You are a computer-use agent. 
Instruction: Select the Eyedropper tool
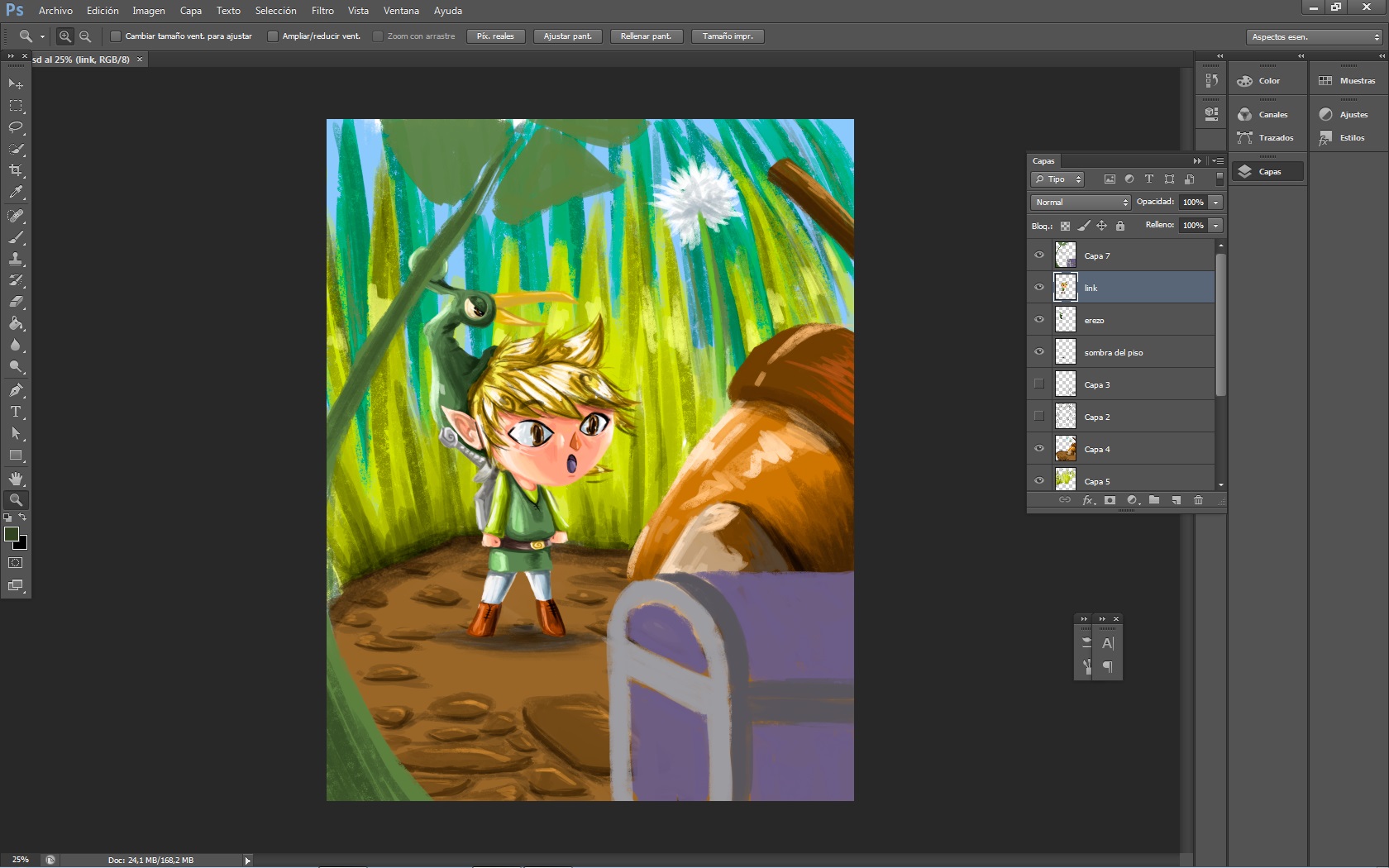coord(17,192)
